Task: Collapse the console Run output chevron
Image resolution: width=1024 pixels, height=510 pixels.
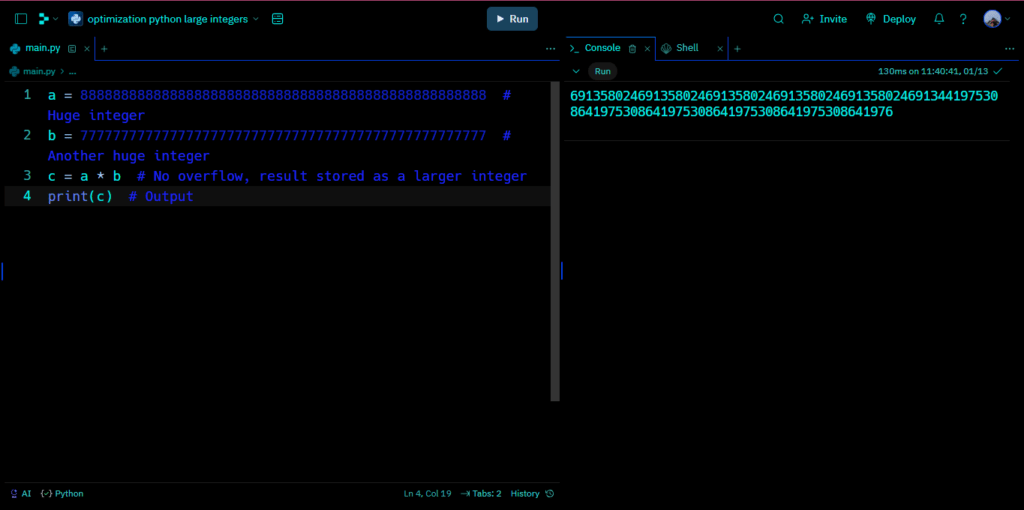Action: click(x=575, y=71)
